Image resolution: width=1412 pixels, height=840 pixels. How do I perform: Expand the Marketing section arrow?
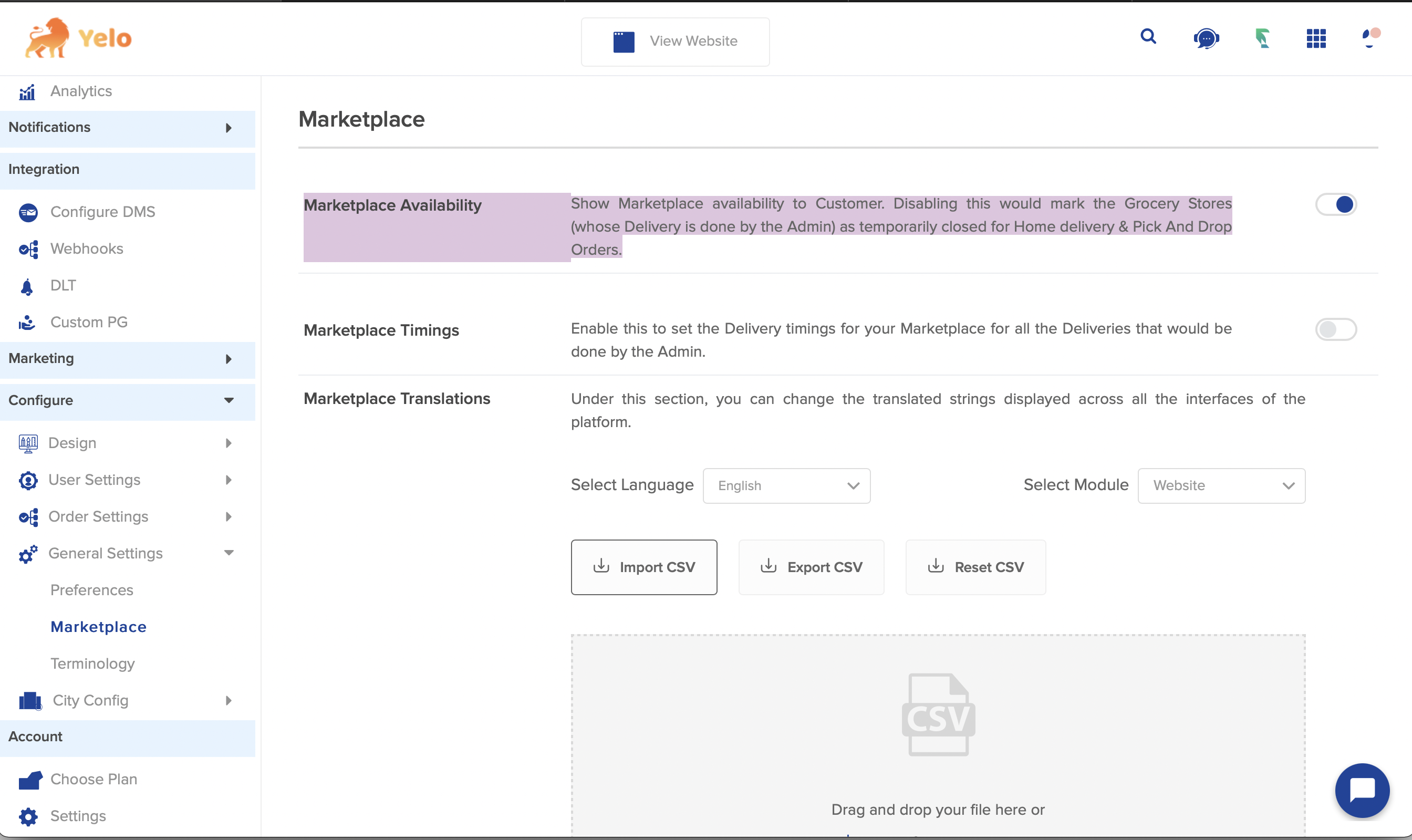pos(229,359)
